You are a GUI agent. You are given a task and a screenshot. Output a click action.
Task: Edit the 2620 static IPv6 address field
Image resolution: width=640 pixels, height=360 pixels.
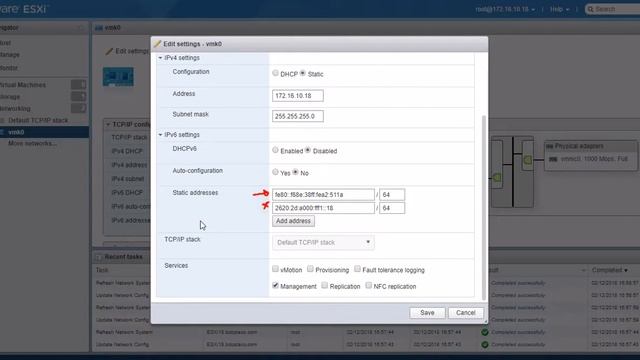tap(323, 208)
